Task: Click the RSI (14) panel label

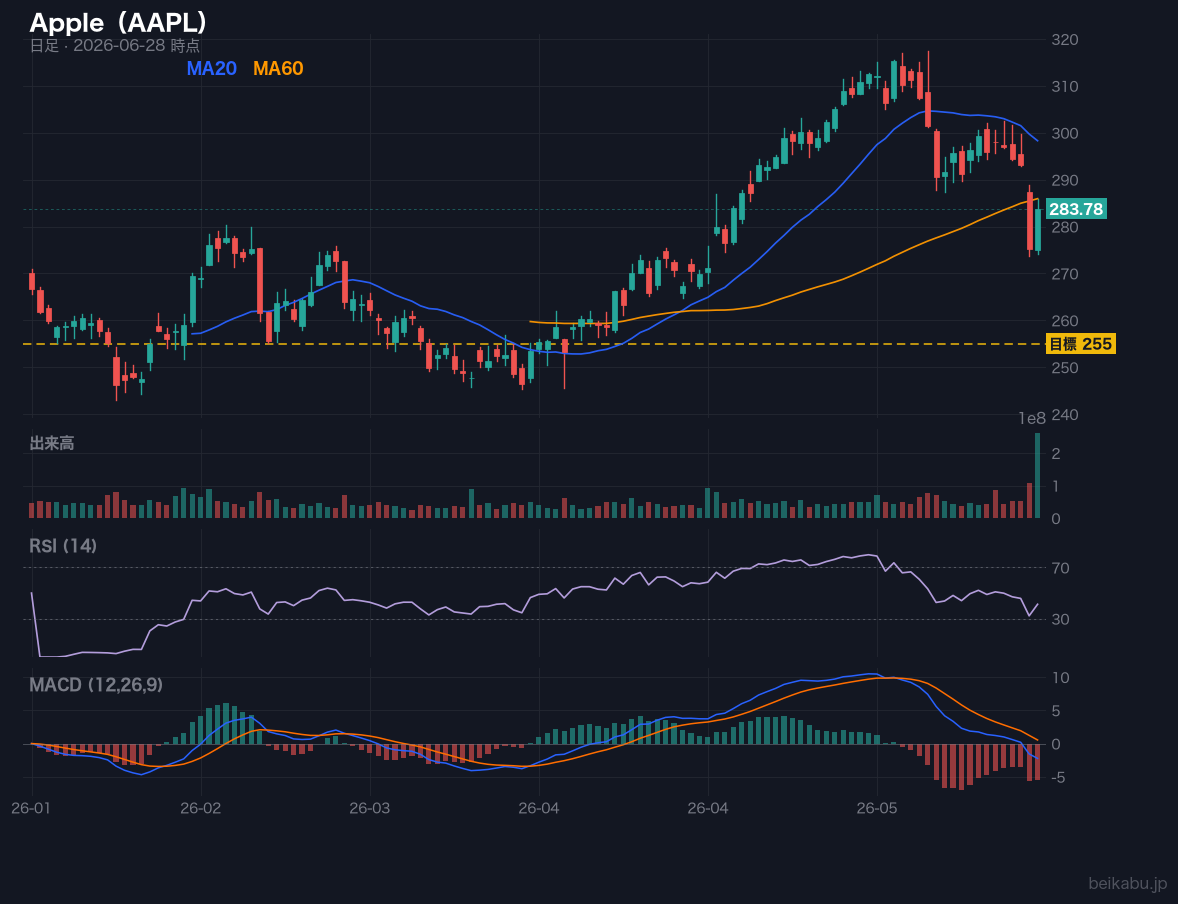Action: [63, 546]
